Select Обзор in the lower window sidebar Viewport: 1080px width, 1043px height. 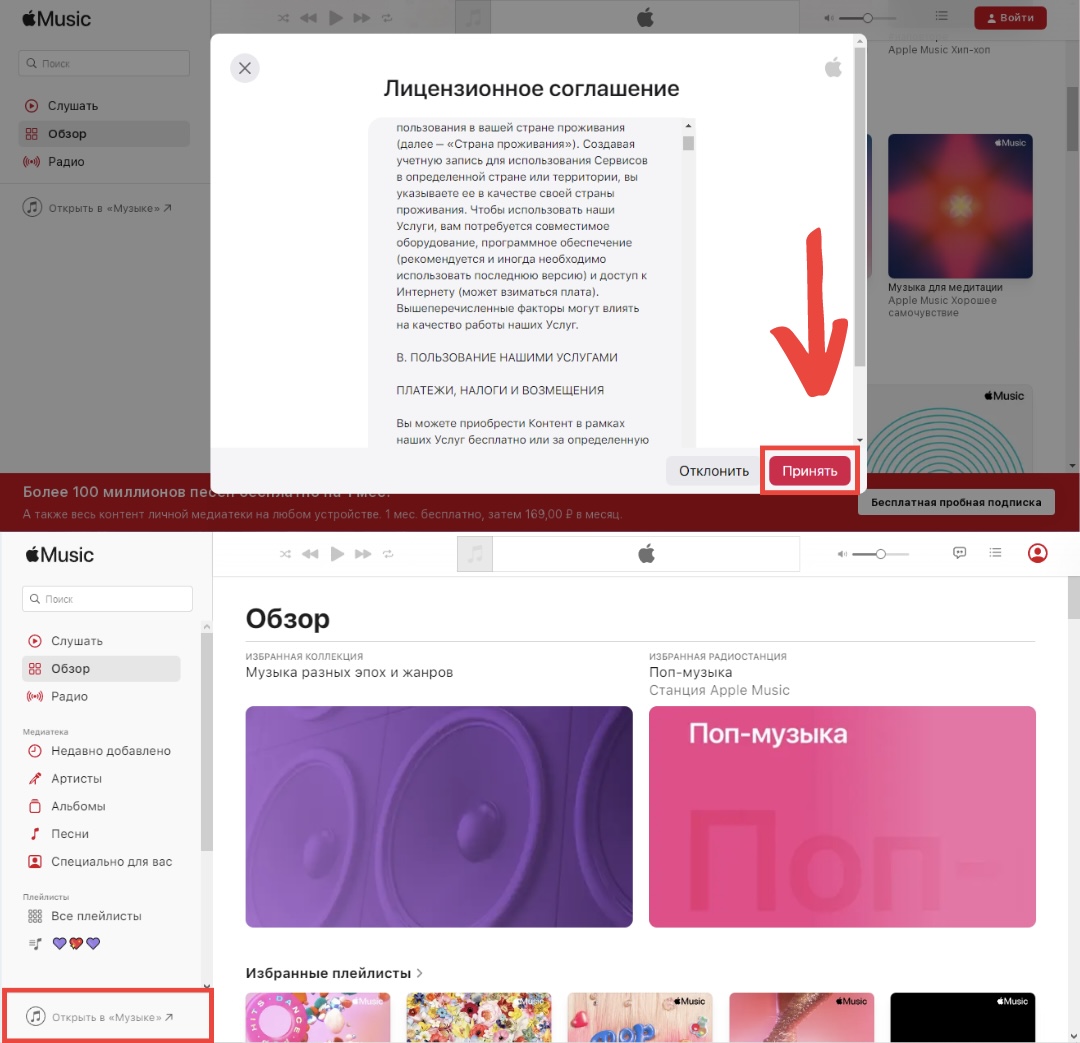click(101, 669)
